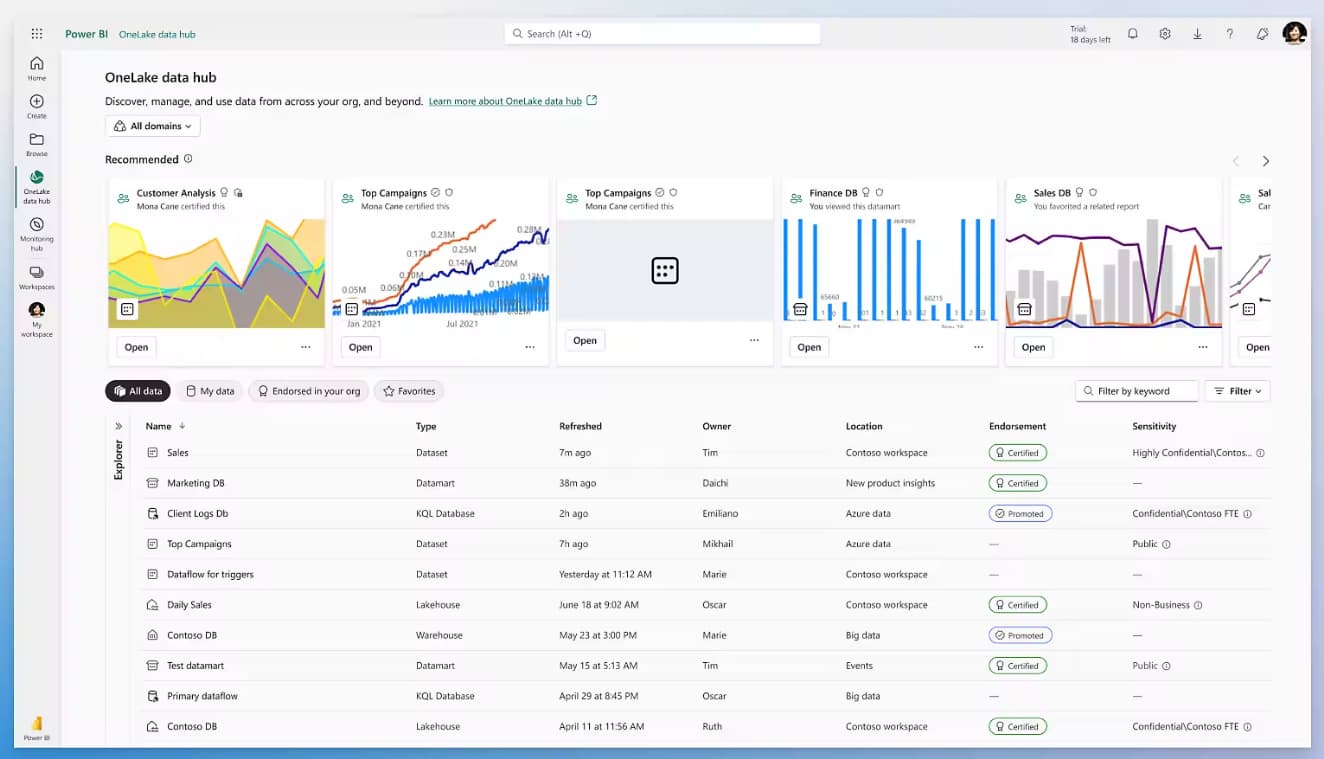This screenshot has width=1324, height=759.
Task: Click Certified badge in Sales row
Action: (1018, 453)
